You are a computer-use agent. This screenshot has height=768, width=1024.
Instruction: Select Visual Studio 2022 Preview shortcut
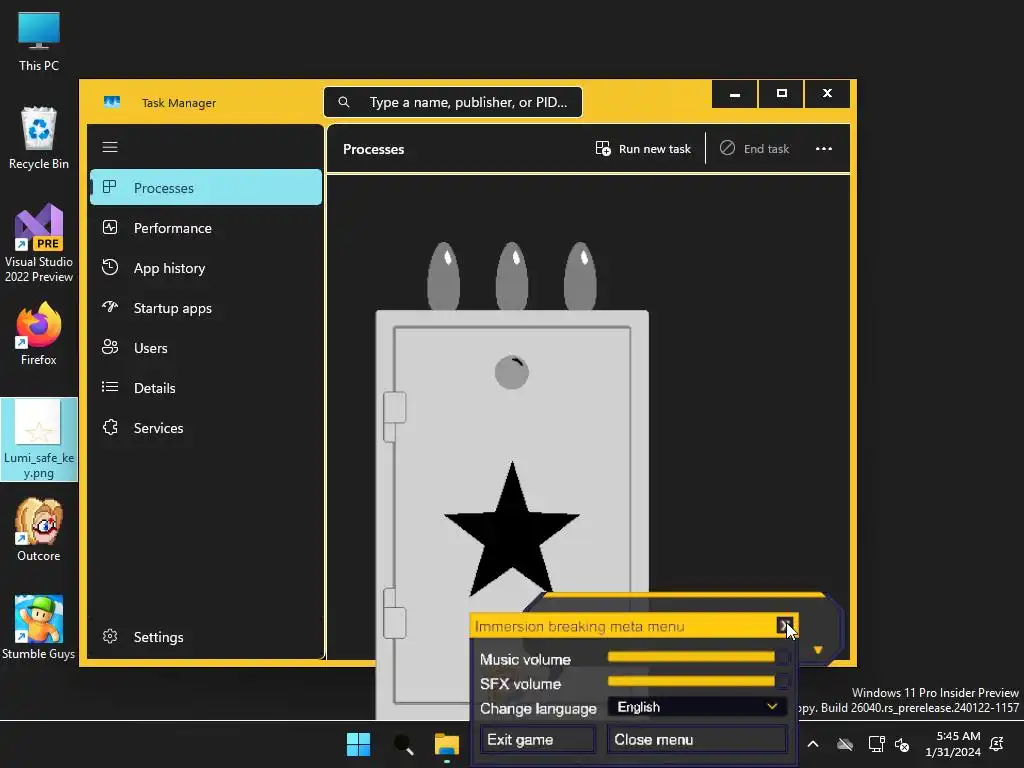pos(39,243)
